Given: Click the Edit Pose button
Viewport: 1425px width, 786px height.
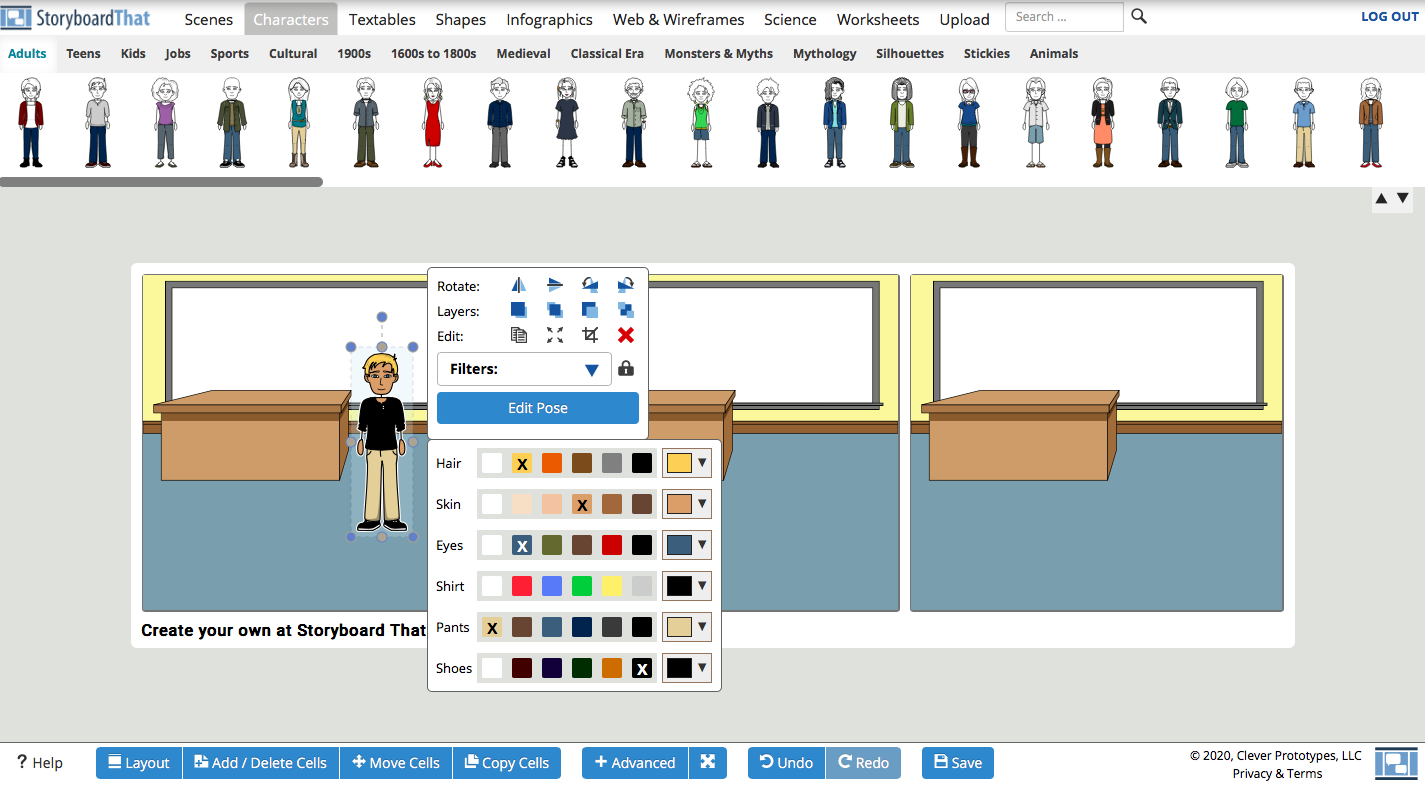Looking at the screenshot, I should pos(537,407).
